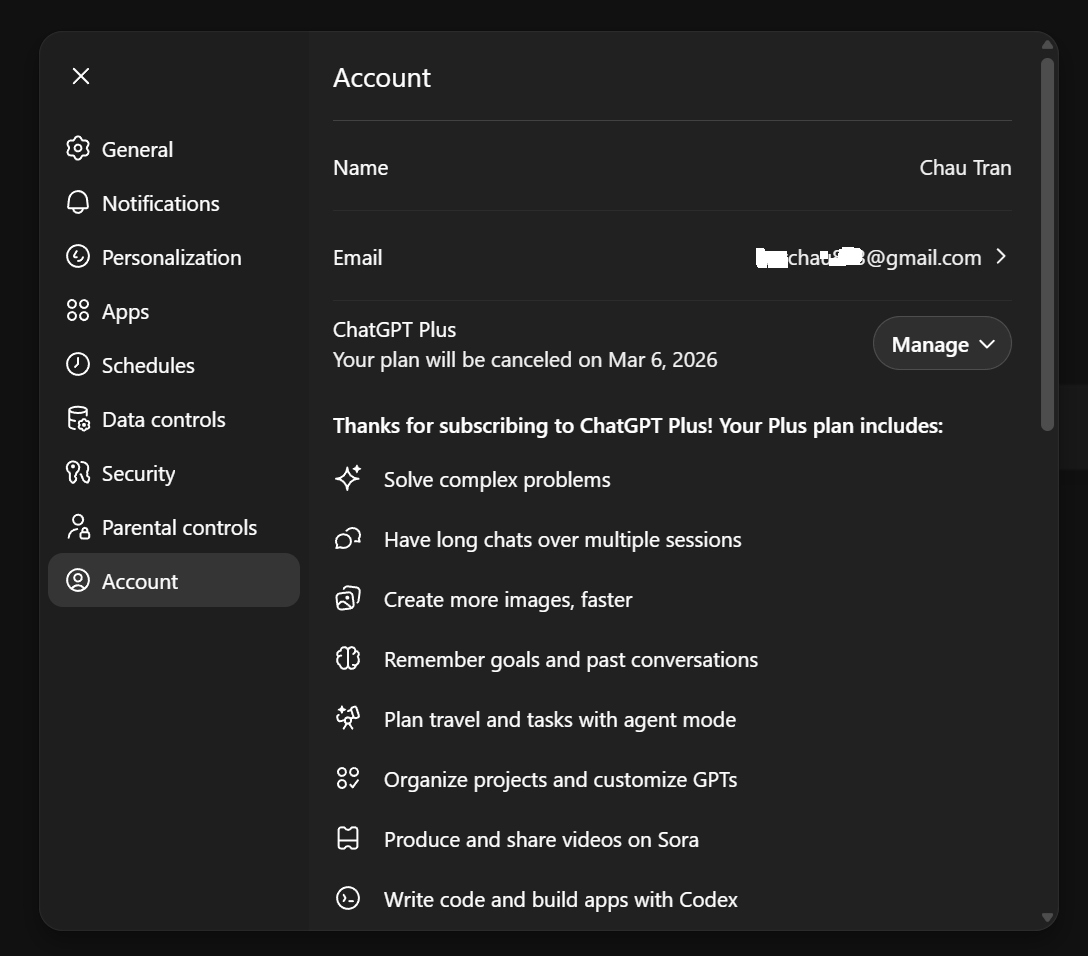Screen dimensions: 1088x956
Task: Open the Security tab label
Action: 138,474
